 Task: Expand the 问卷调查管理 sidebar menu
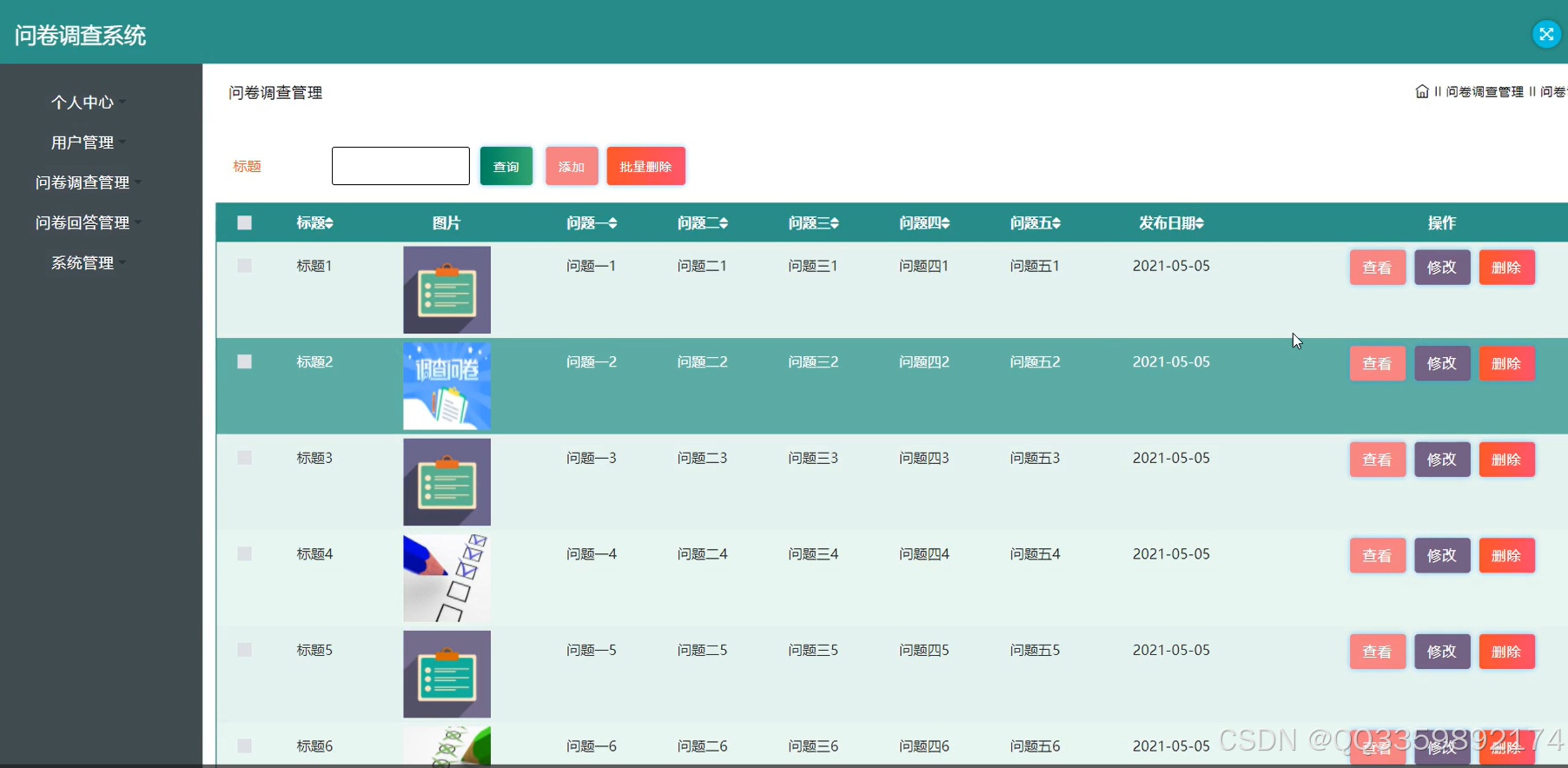point(87,182)
